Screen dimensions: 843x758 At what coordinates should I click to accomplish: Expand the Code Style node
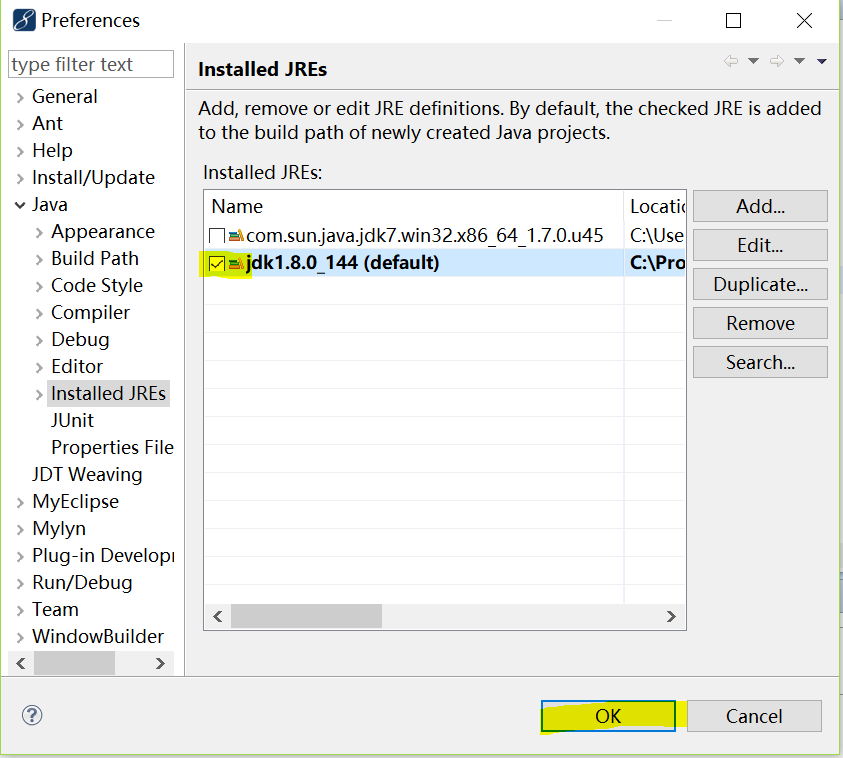pos(39,286)
